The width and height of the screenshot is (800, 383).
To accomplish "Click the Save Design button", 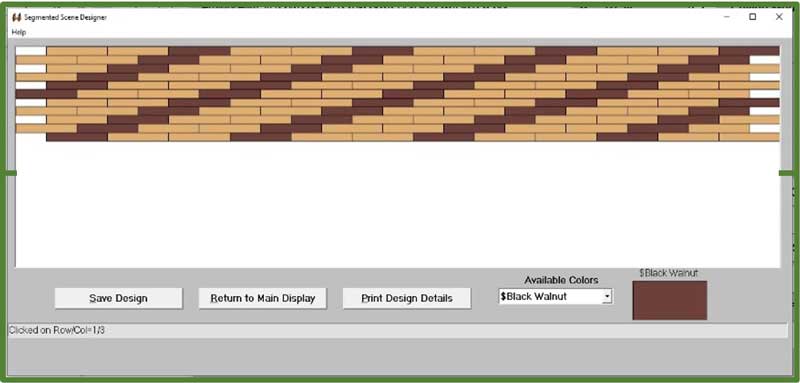I will click(x=118, y=298).
